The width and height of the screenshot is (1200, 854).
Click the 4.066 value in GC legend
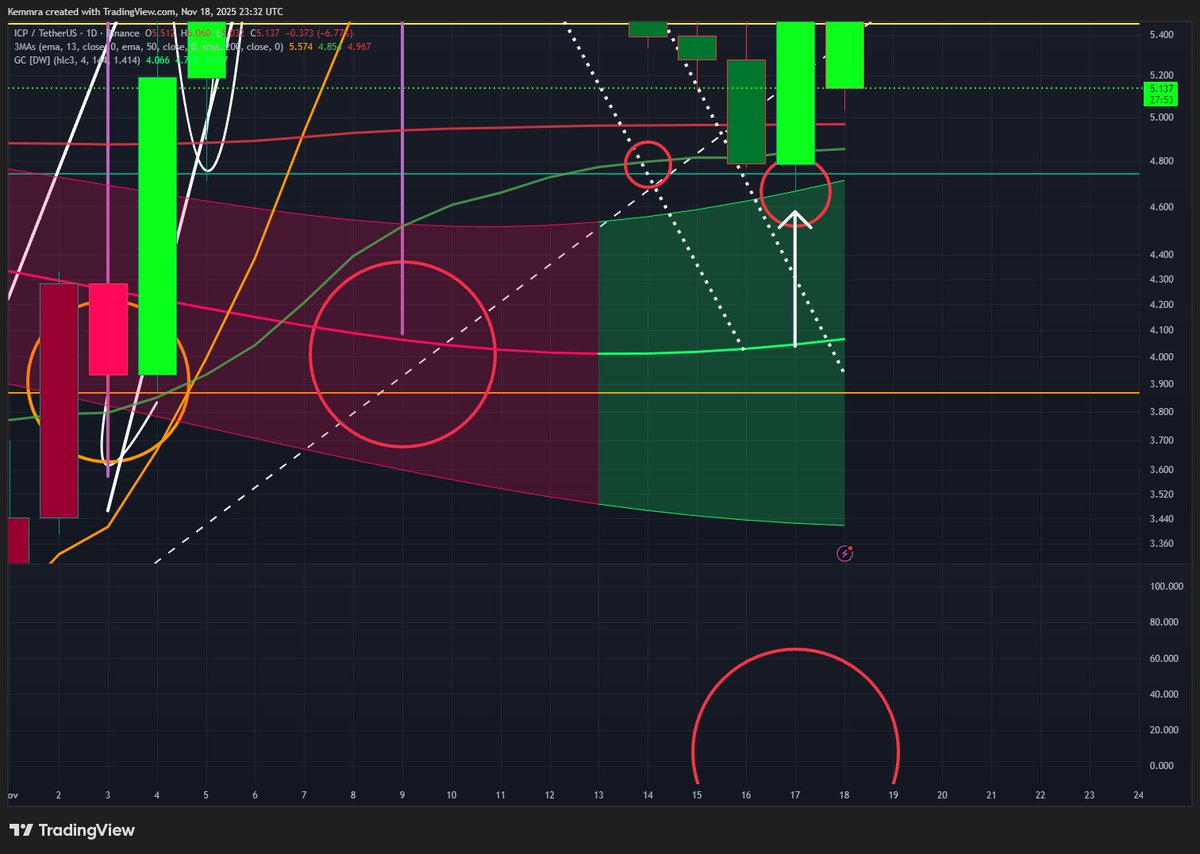click(159, 59)
